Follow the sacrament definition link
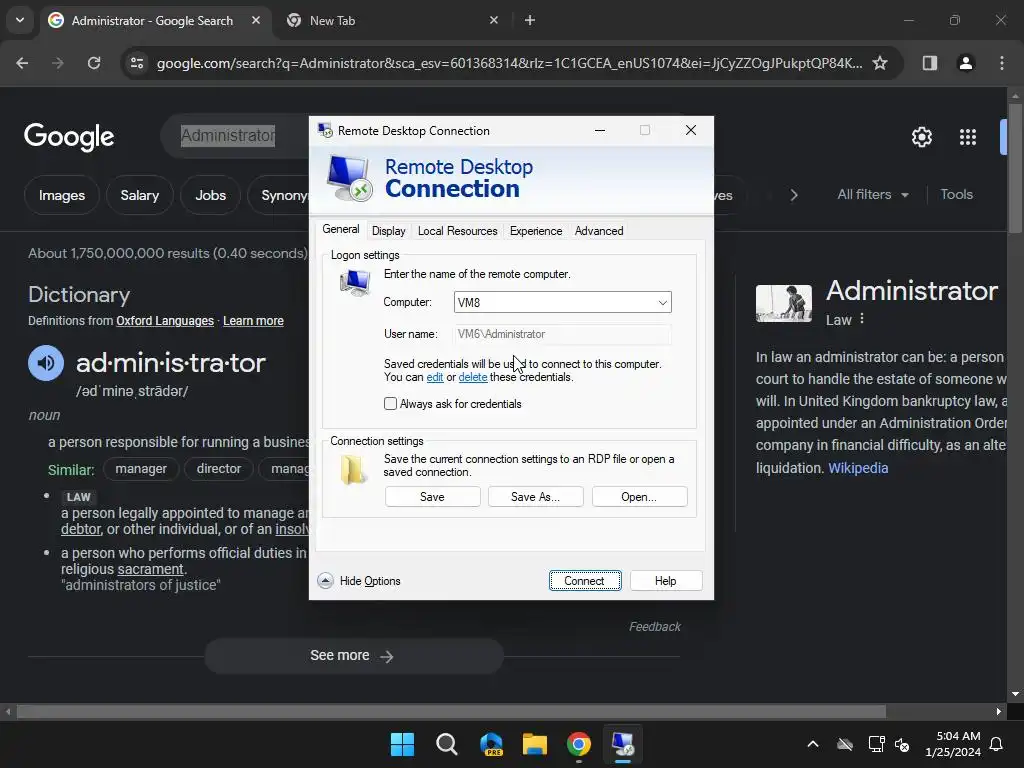The image size is (1024, 768). [150, 569]
